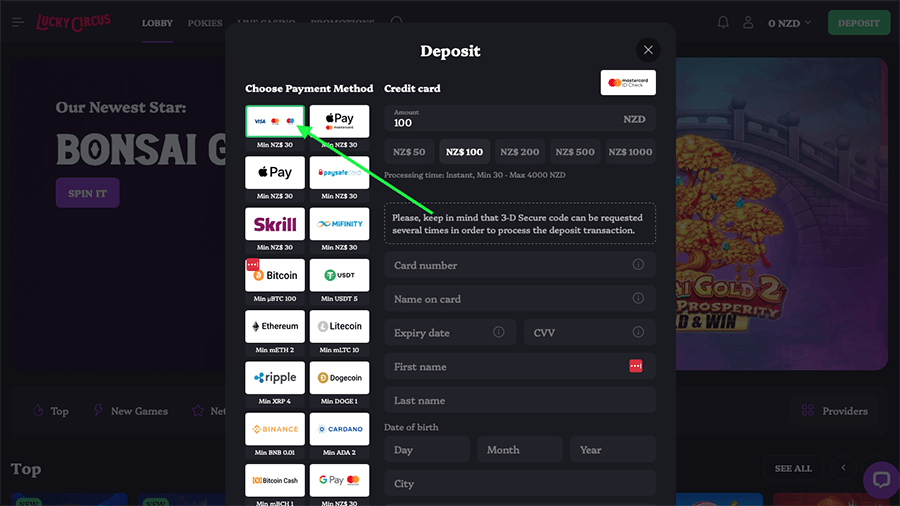Select Ripple payment method
900x506 pixels.
coord(275,377)
